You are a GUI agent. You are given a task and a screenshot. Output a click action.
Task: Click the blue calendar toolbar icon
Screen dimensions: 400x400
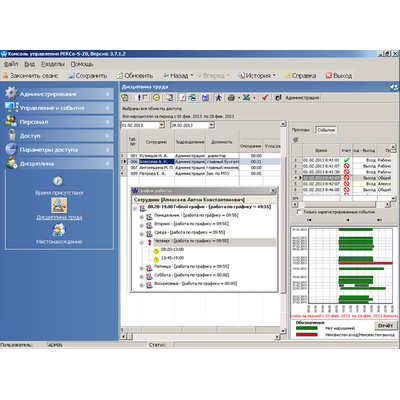[205, 98]
